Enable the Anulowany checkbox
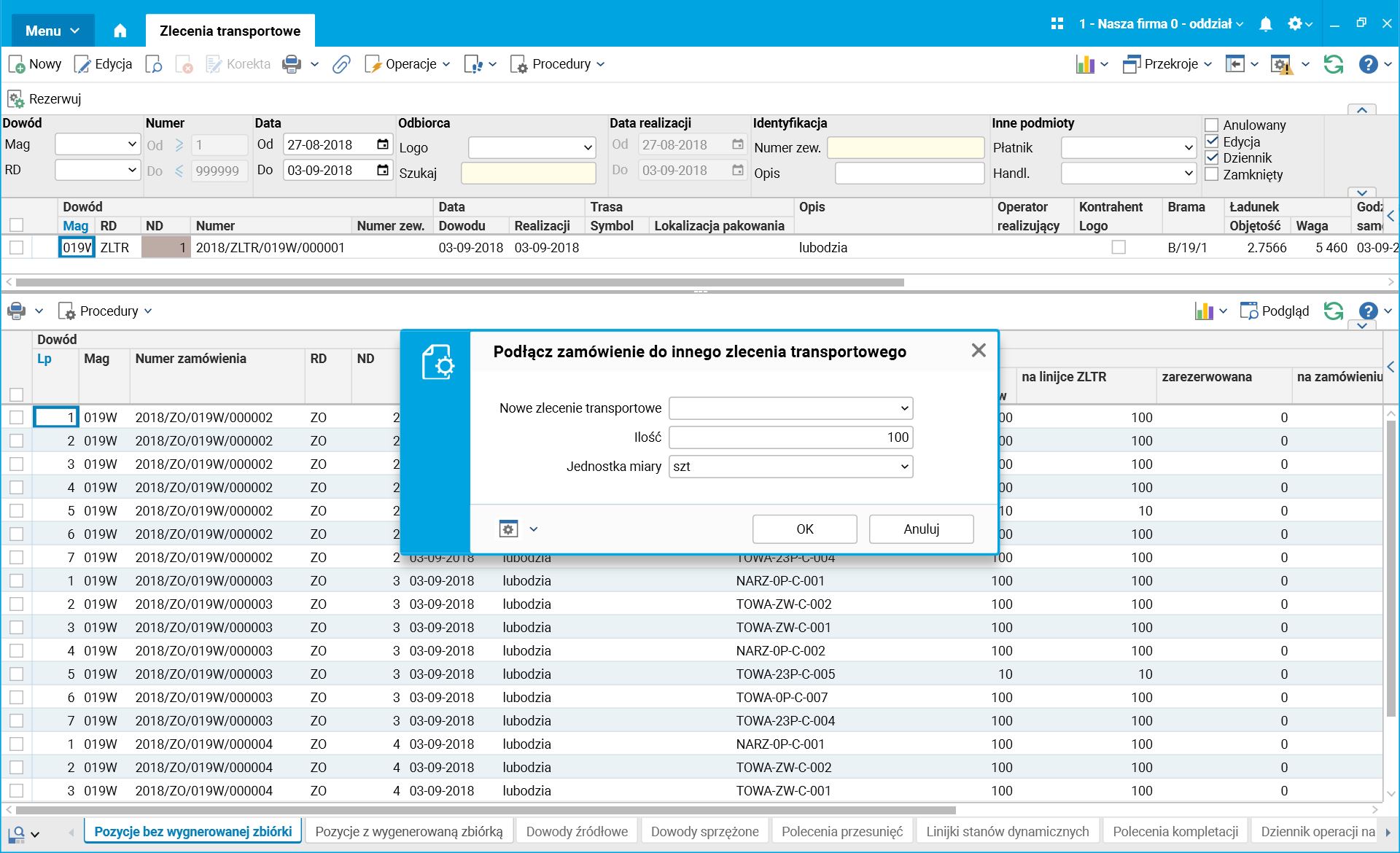 [x=1212, y=125]
